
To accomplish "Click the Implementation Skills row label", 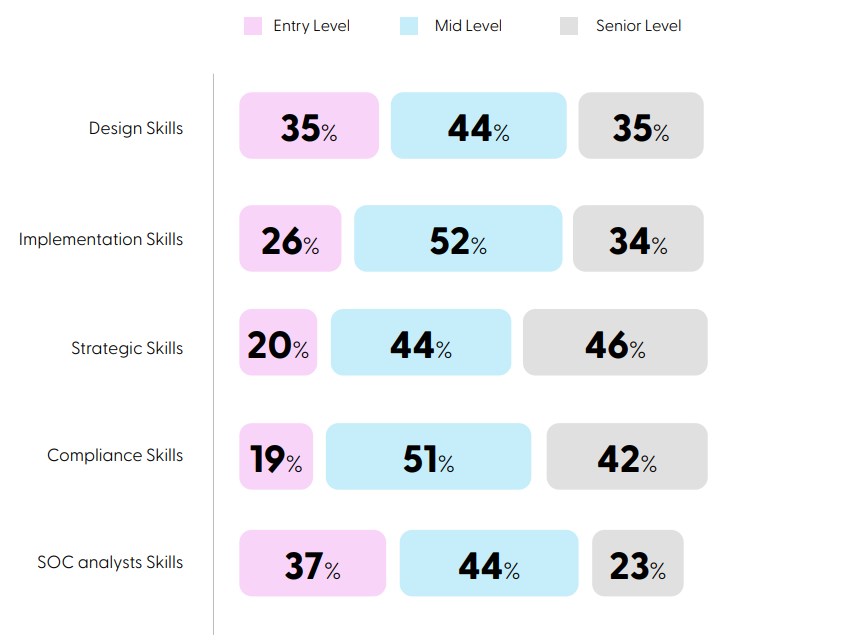I will tap(101, 239).
